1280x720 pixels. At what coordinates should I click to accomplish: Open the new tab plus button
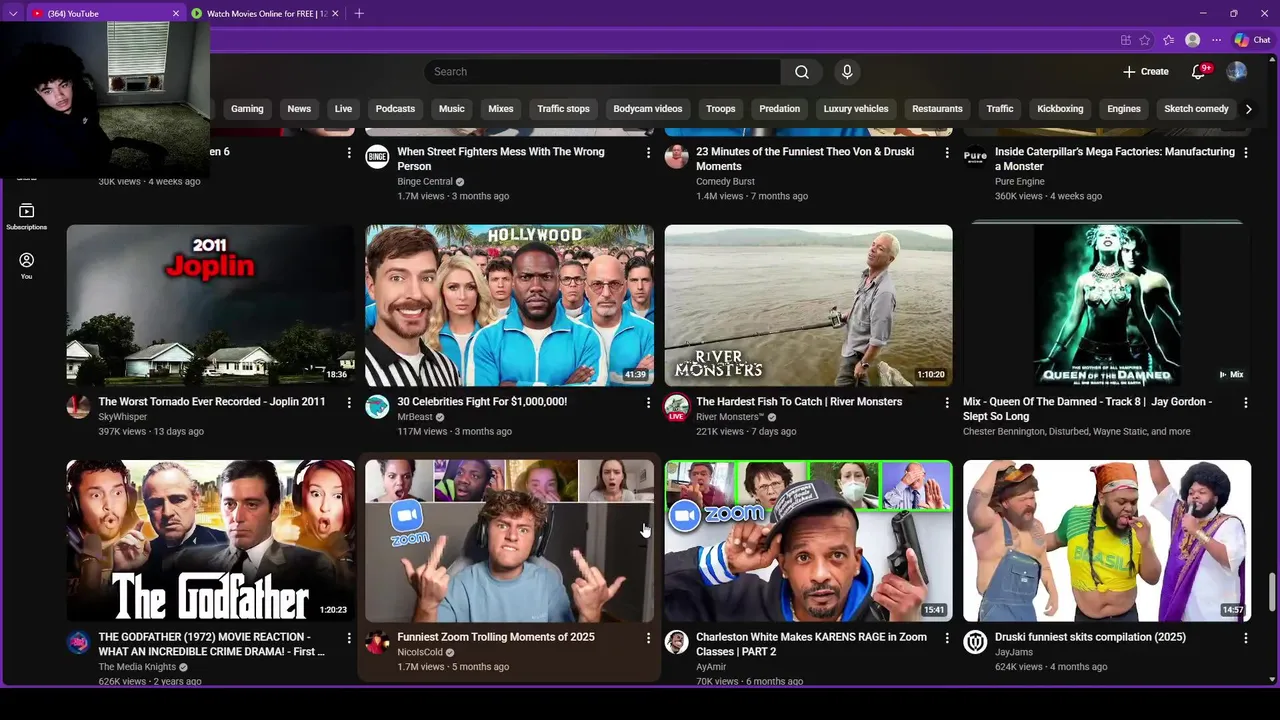tap(359, 13)
